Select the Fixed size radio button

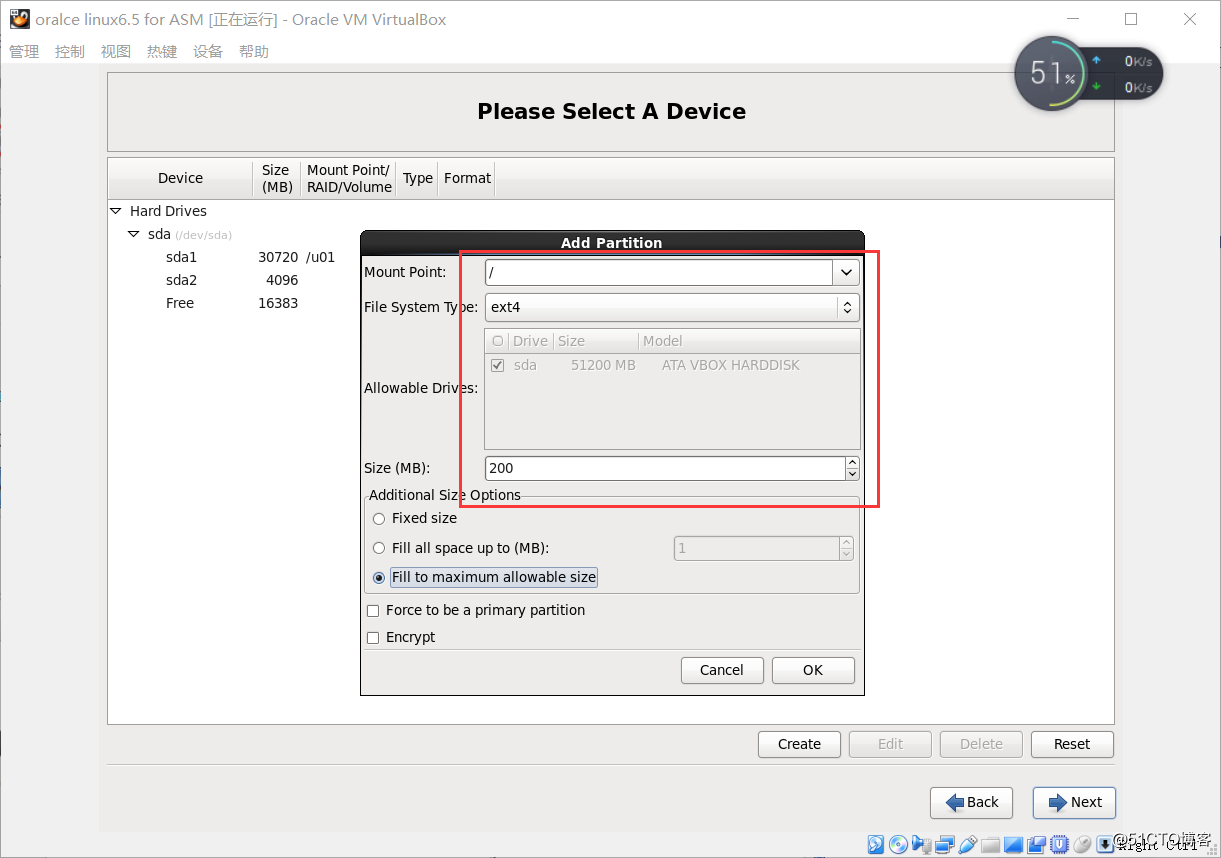[x=378, y=519]
